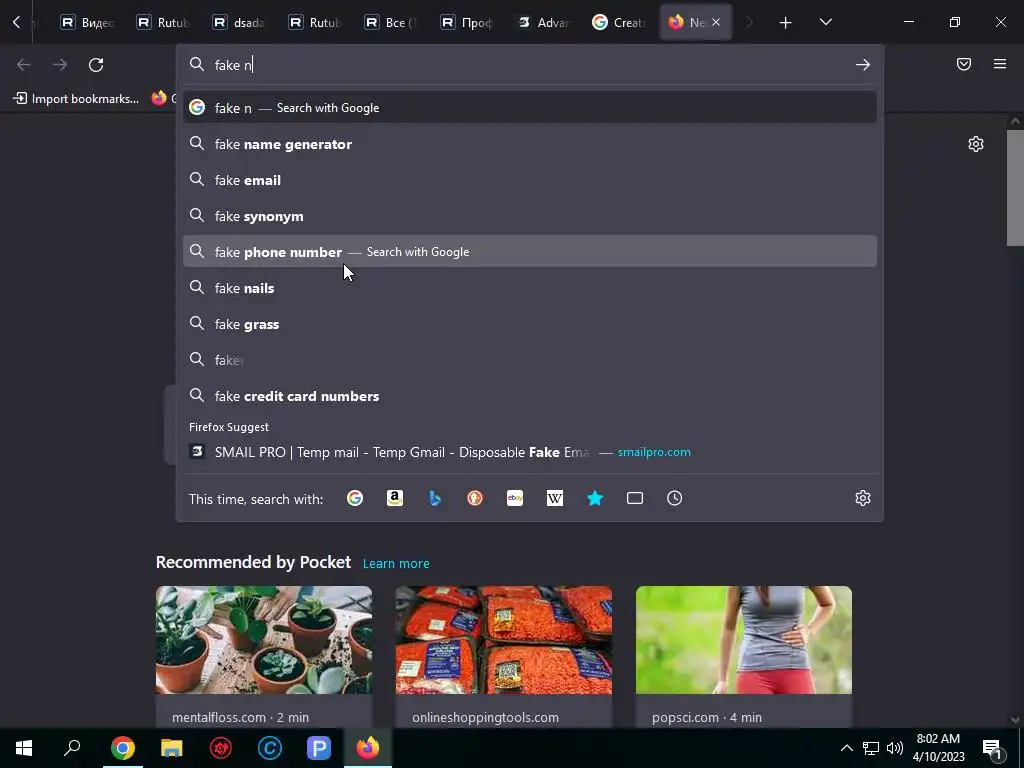Open the blue C app in taskbar
The width and height of the screenshot is (1024, 768).
pos(269,748)
